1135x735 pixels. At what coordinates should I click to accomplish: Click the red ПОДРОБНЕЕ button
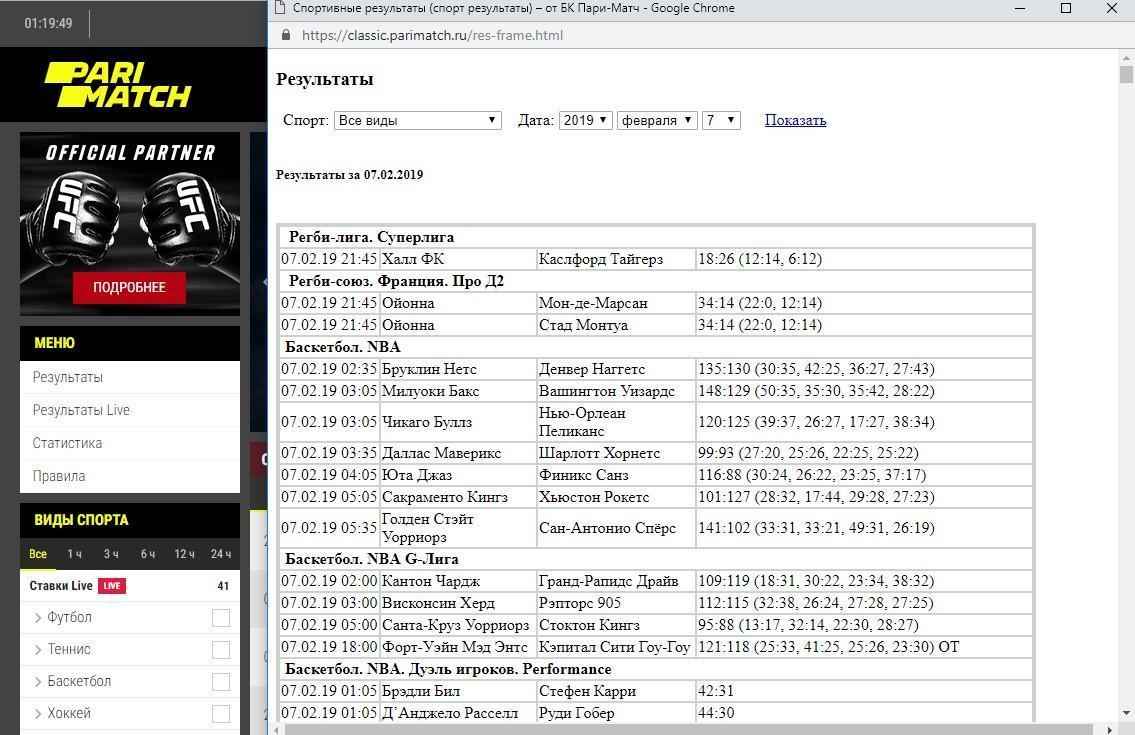click(x=130, y=287)
